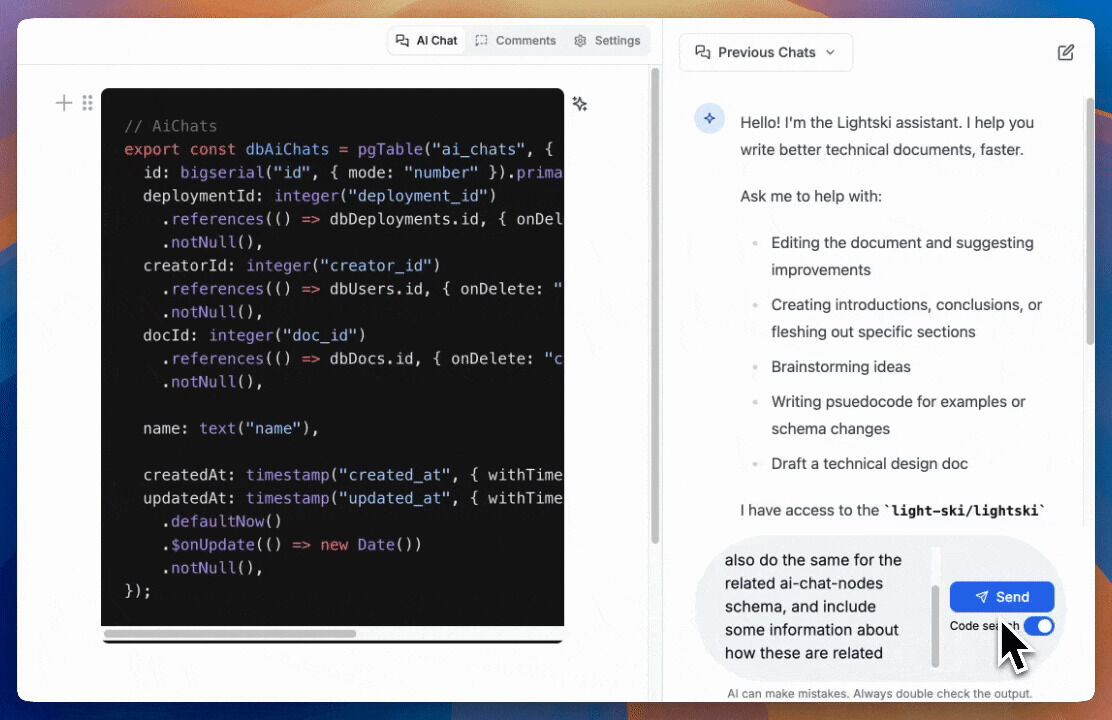This screenshot has width=1112, height=720.
Task: Send the chat message
Action: click(x=1001, y=597)
